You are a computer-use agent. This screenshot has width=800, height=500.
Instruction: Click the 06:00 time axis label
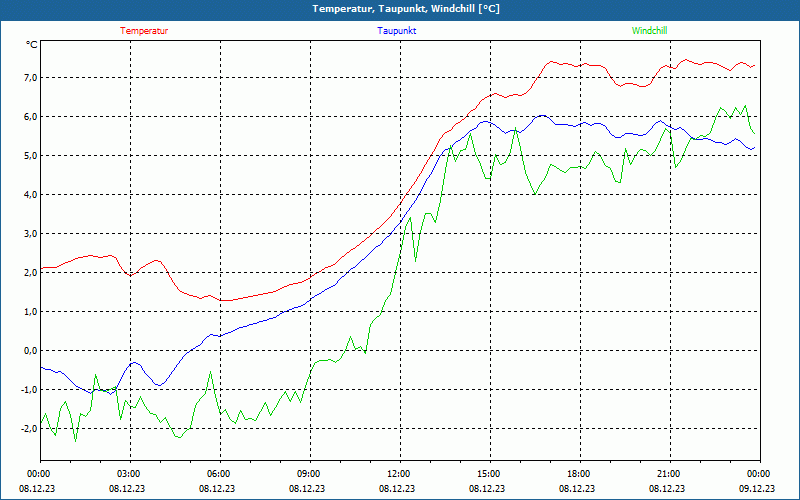(220, 473)
